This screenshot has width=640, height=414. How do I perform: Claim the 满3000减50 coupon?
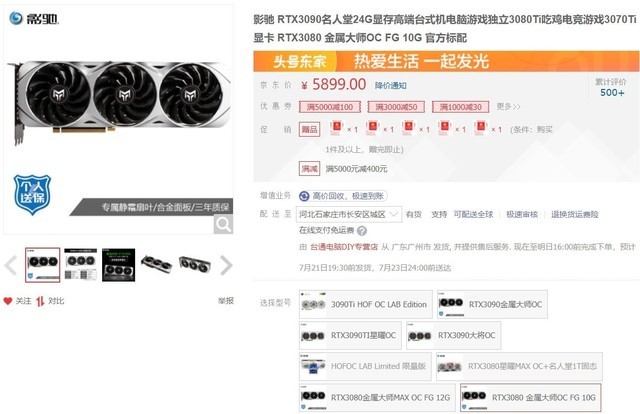(x=396, y=107)
